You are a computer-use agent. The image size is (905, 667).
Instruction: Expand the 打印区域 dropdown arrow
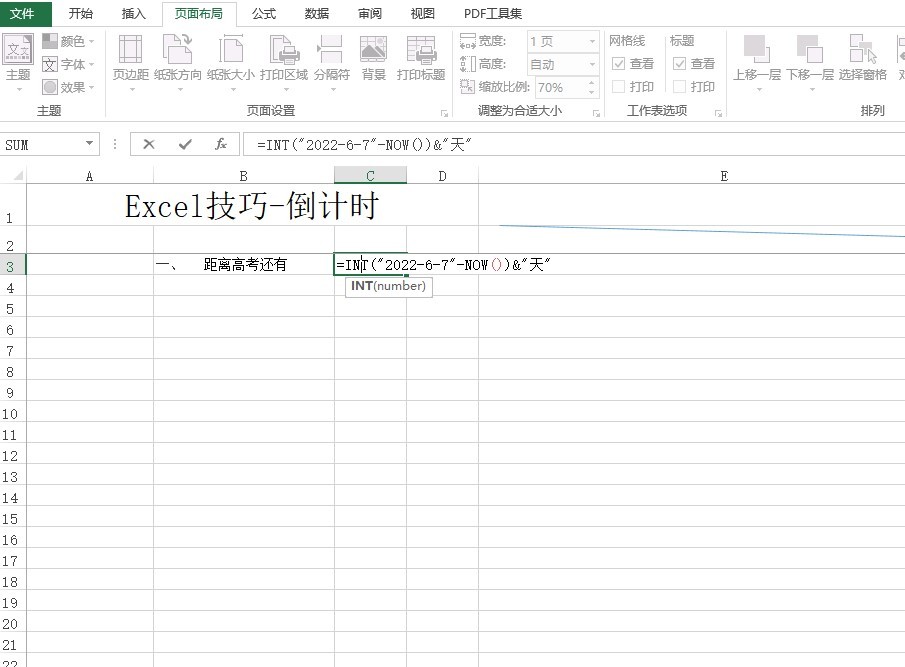point(286,89)
